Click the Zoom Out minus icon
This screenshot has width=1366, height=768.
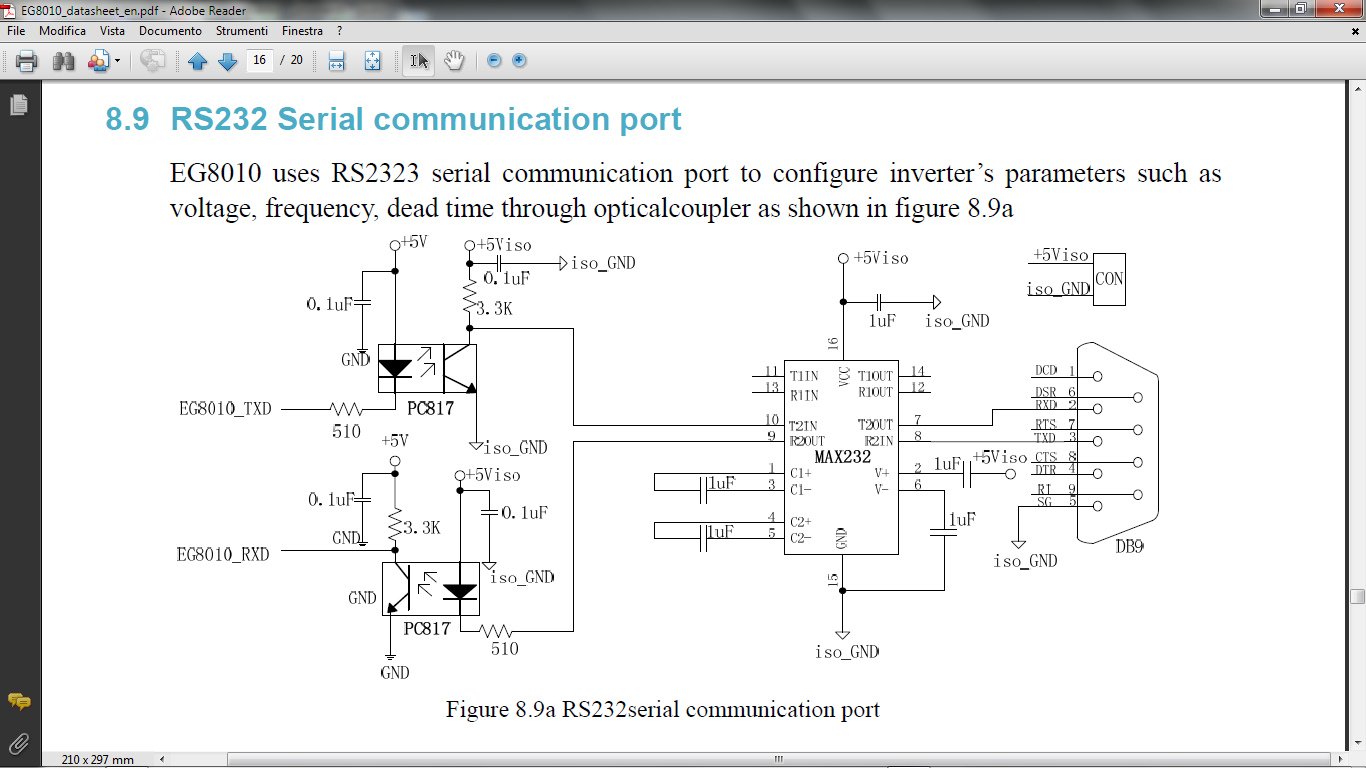click(494, 60)
